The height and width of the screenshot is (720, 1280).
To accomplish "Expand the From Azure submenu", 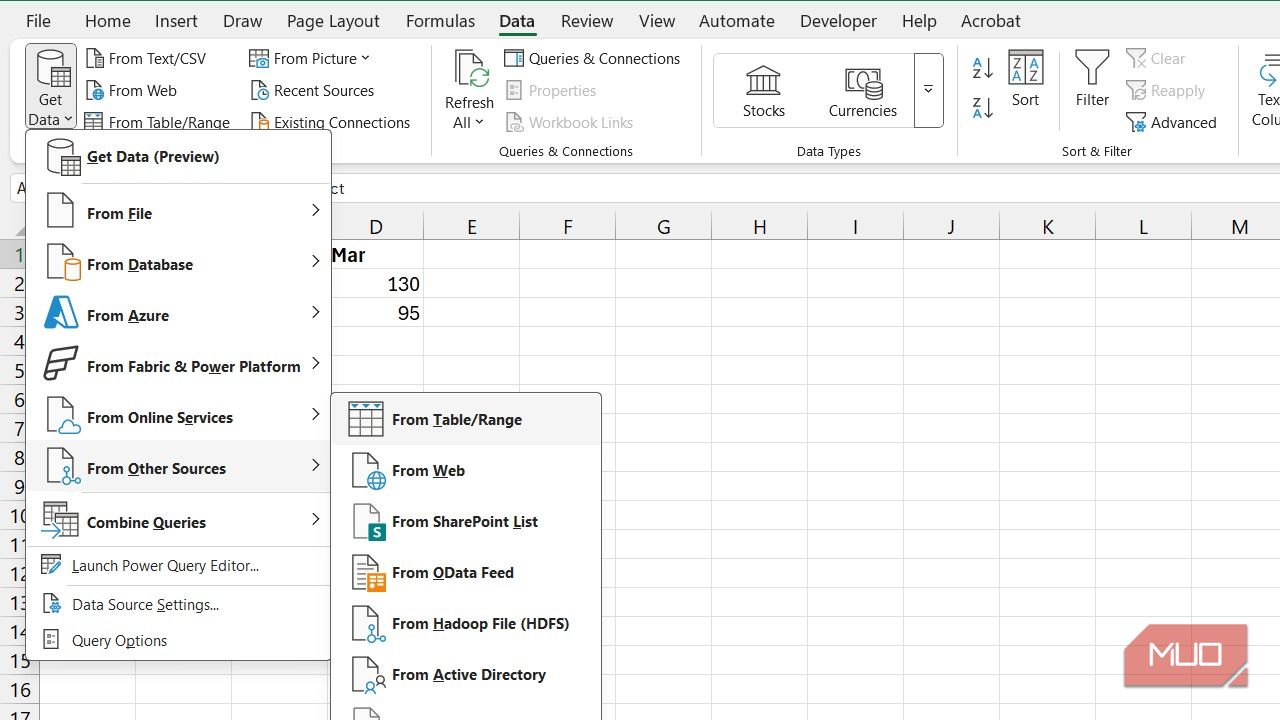I will point(178,315).
